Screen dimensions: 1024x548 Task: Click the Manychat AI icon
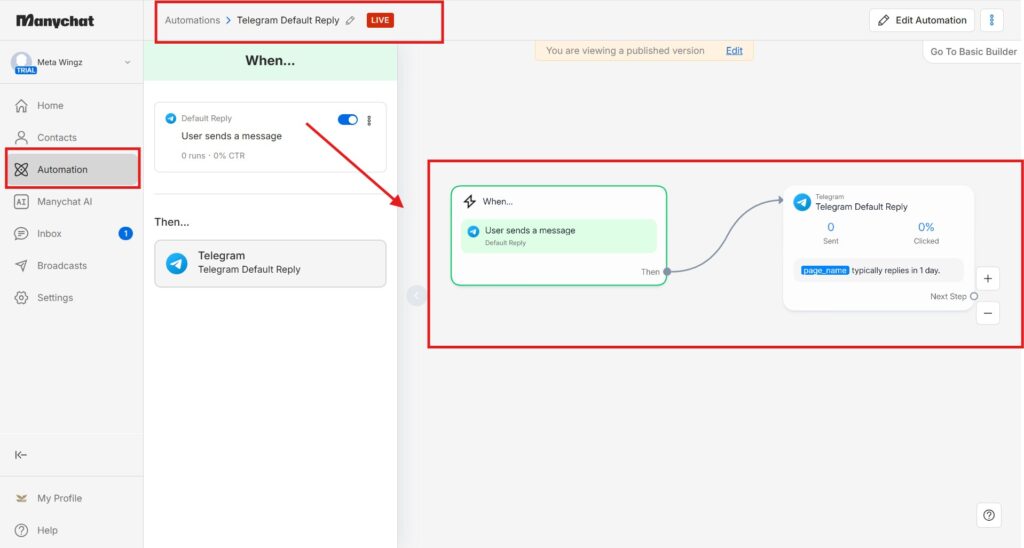(22, 201)
